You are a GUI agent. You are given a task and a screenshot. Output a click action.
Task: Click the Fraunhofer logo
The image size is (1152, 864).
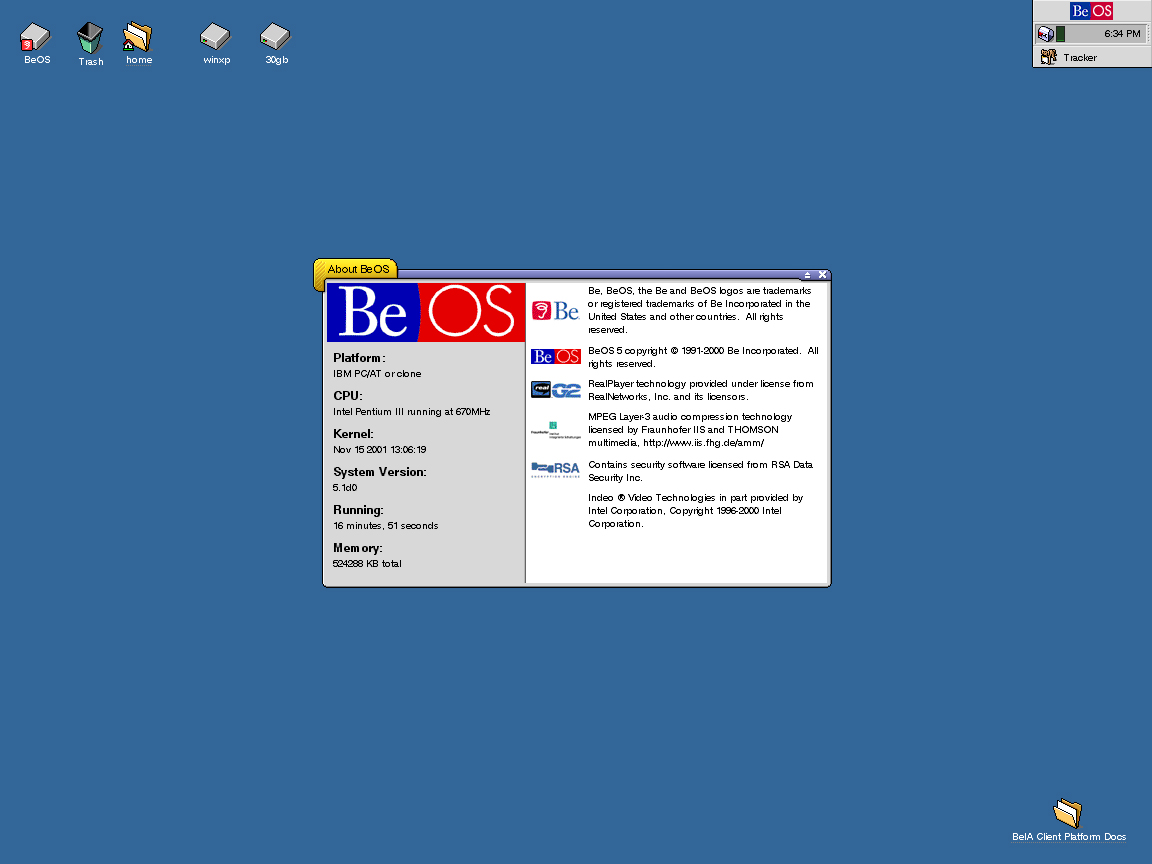coord(555,430)
